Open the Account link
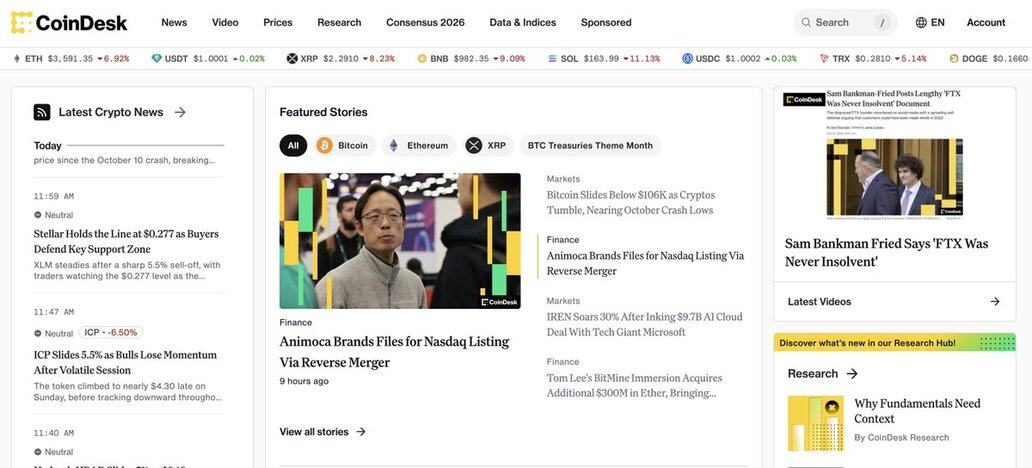The width and height of the screenshot is (1032, 468). [x=985, y=22]
